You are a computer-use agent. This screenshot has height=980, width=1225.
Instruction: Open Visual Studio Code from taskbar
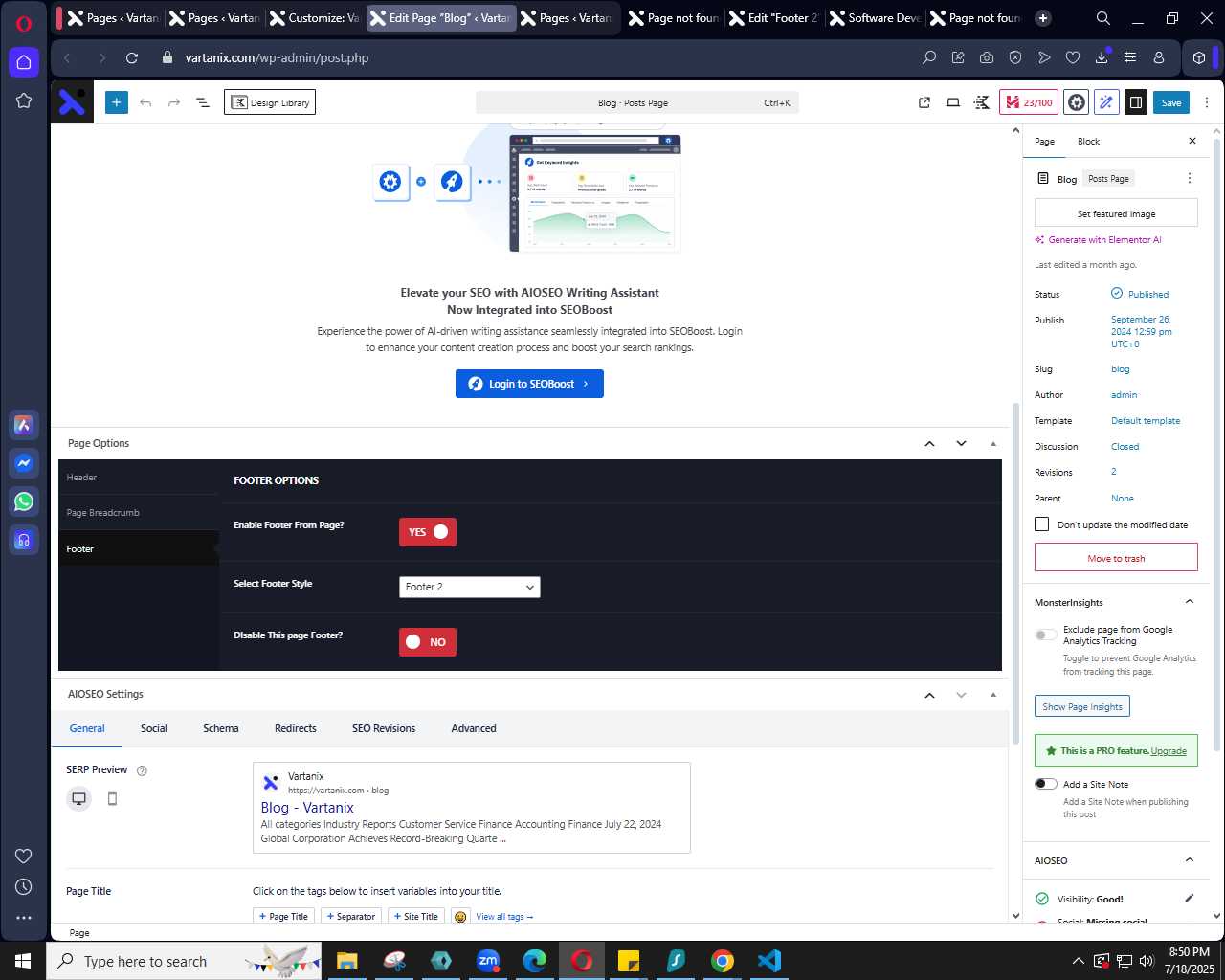click(769, 960)
